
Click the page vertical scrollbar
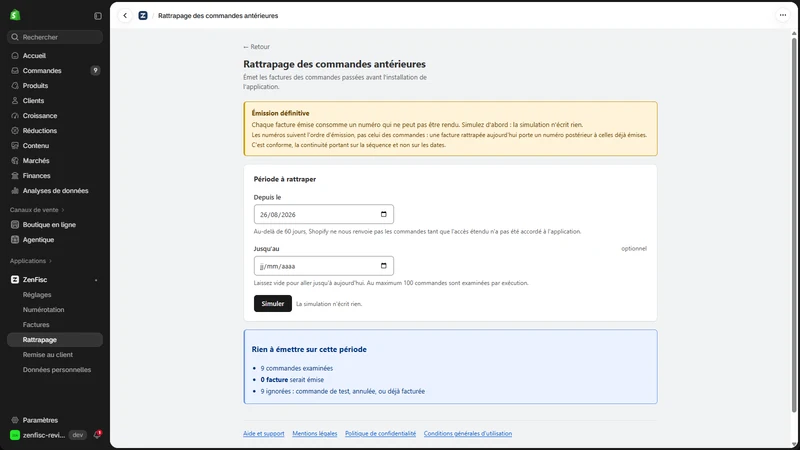click(794, 224)
